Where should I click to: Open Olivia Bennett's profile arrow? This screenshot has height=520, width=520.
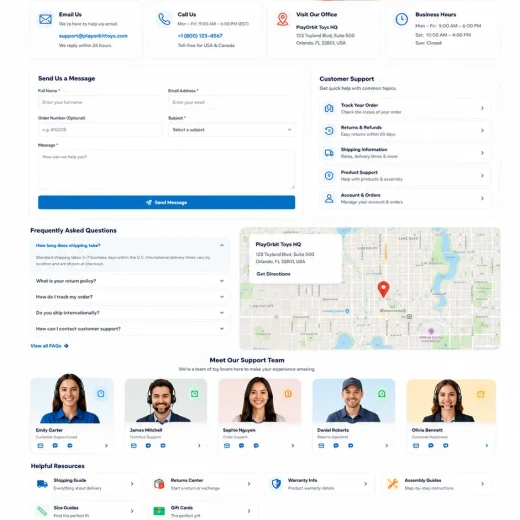pyautogui.click(x=487, y=445)
